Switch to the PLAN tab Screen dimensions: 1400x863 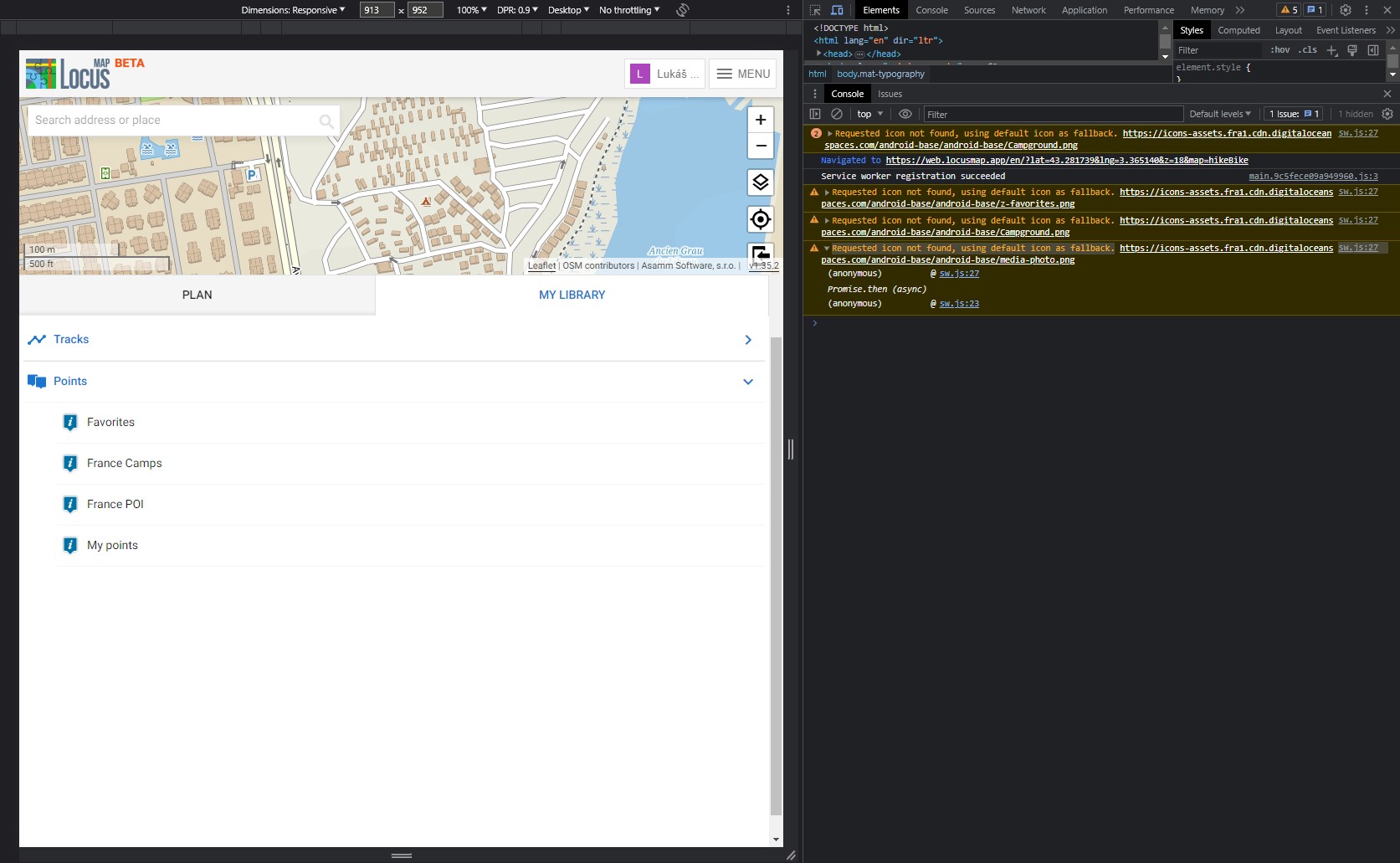197,295
